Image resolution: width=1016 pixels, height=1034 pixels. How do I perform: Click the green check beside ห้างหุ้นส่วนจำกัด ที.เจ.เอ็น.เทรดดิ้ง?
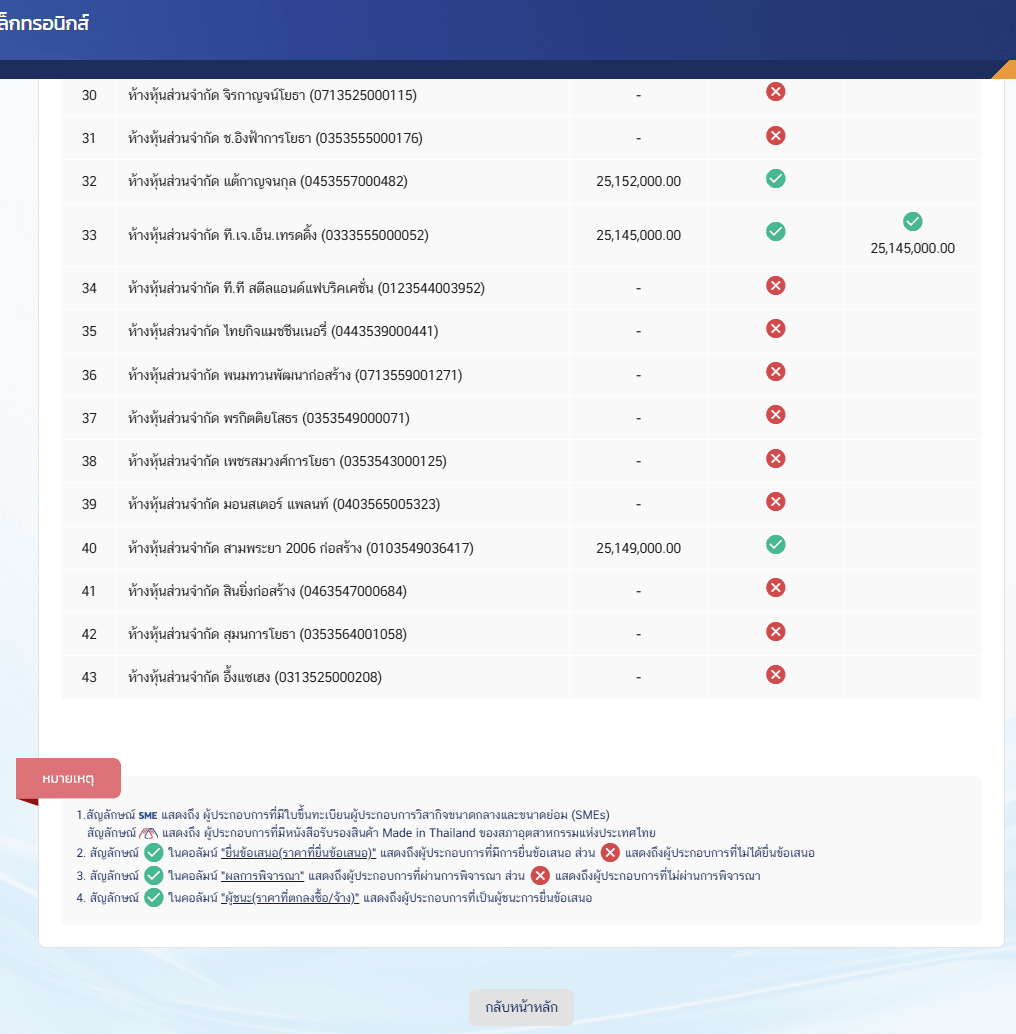click(x=775, y=231)
